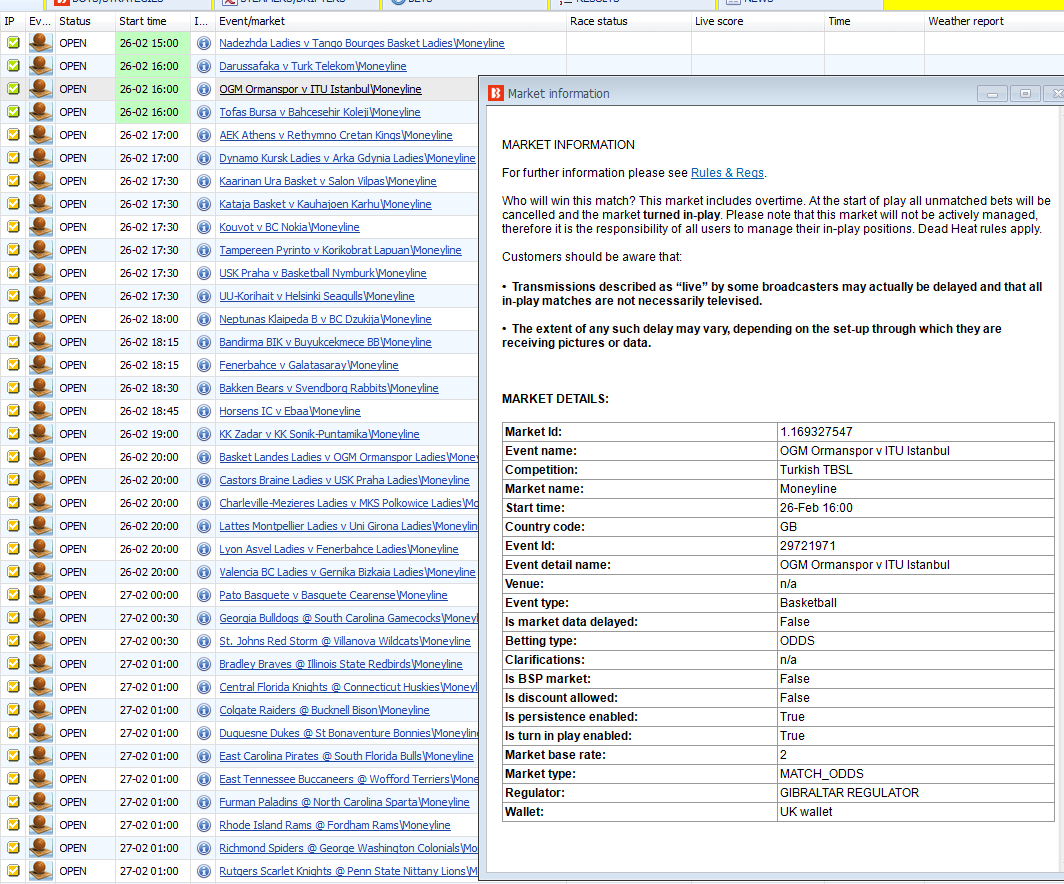Show market info for Fenerbahce v Galatasaray via icon
The width and height of the screenshot is (1064, 884).
pyautogui.click(x=204, y=366)
